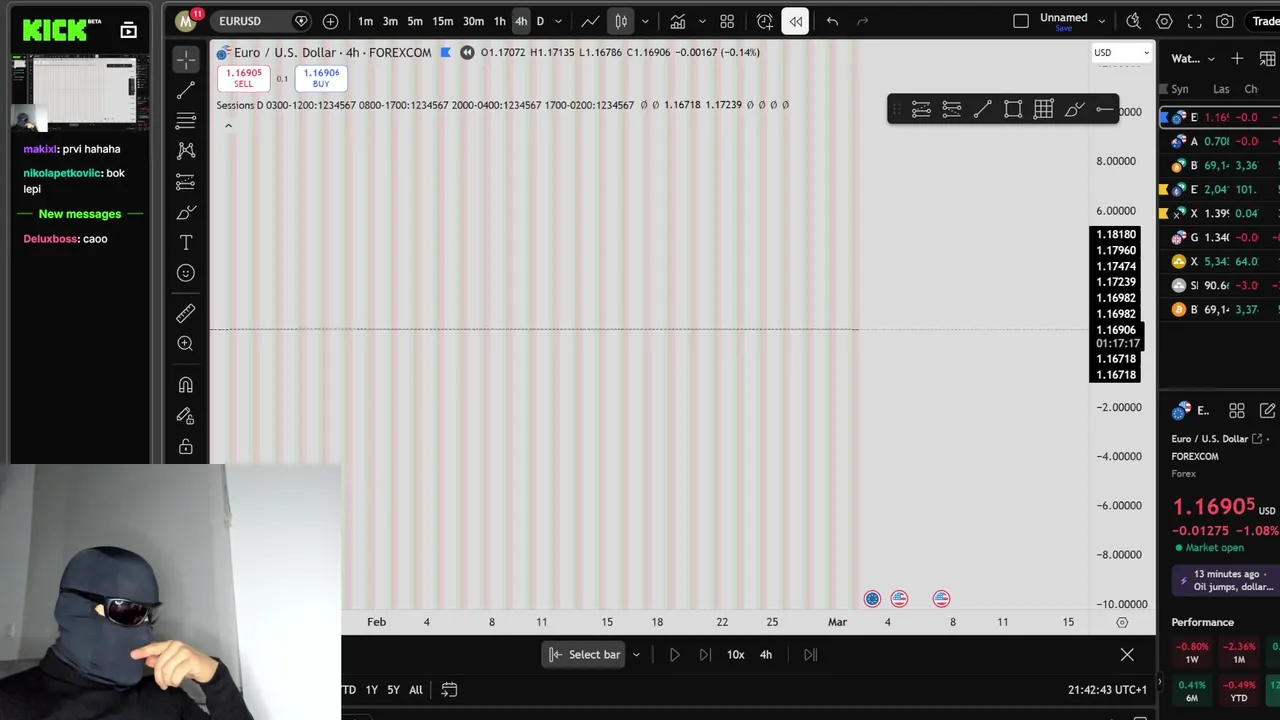Select the candlestick chart style
Image resolution: width=1280 pixels, height=720 pixels.
[621, 21]
